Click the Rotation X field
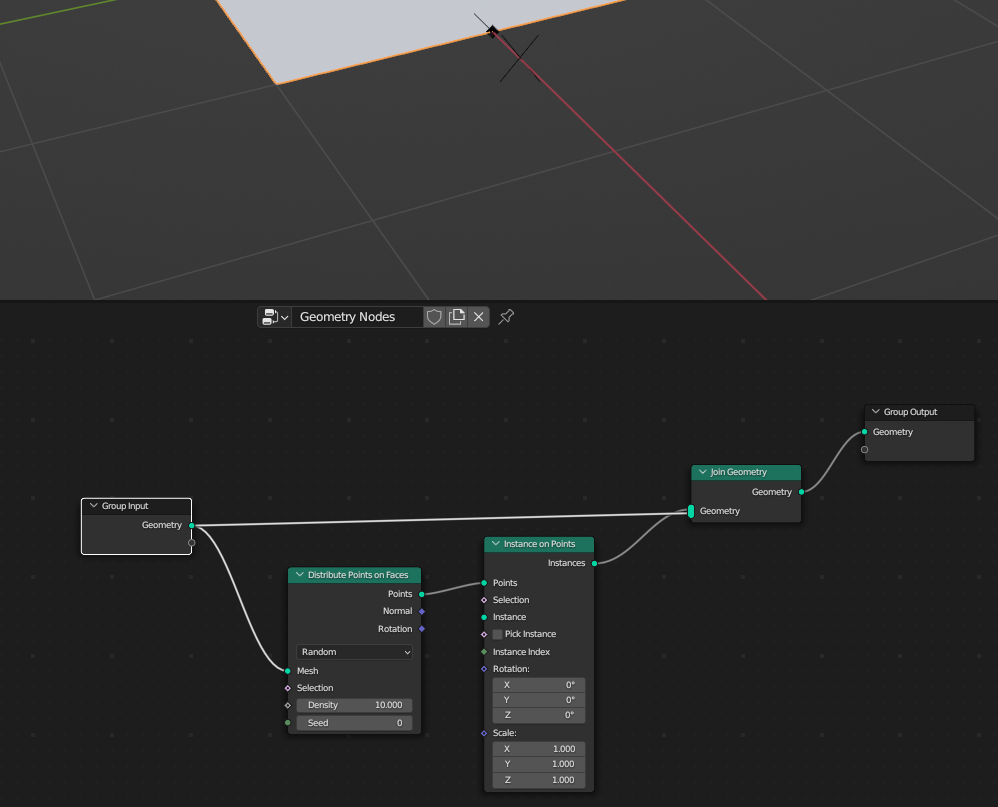The width and height of the screenshot is (998, 807). [x=538, y=685]
